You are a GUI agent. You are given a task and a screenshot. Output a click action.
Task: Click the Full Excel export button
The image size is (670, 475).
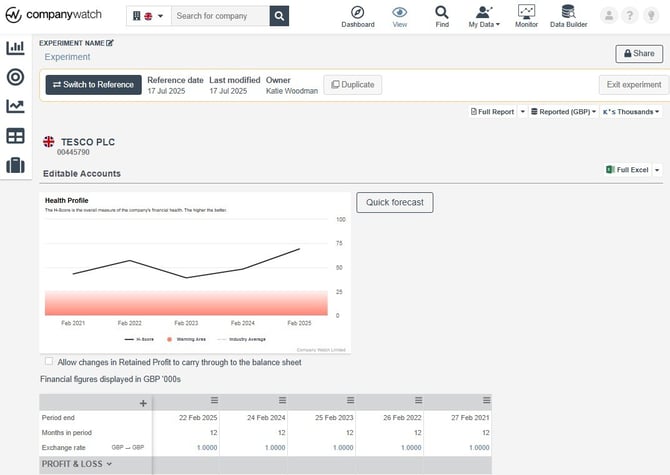tap(627, 170)
